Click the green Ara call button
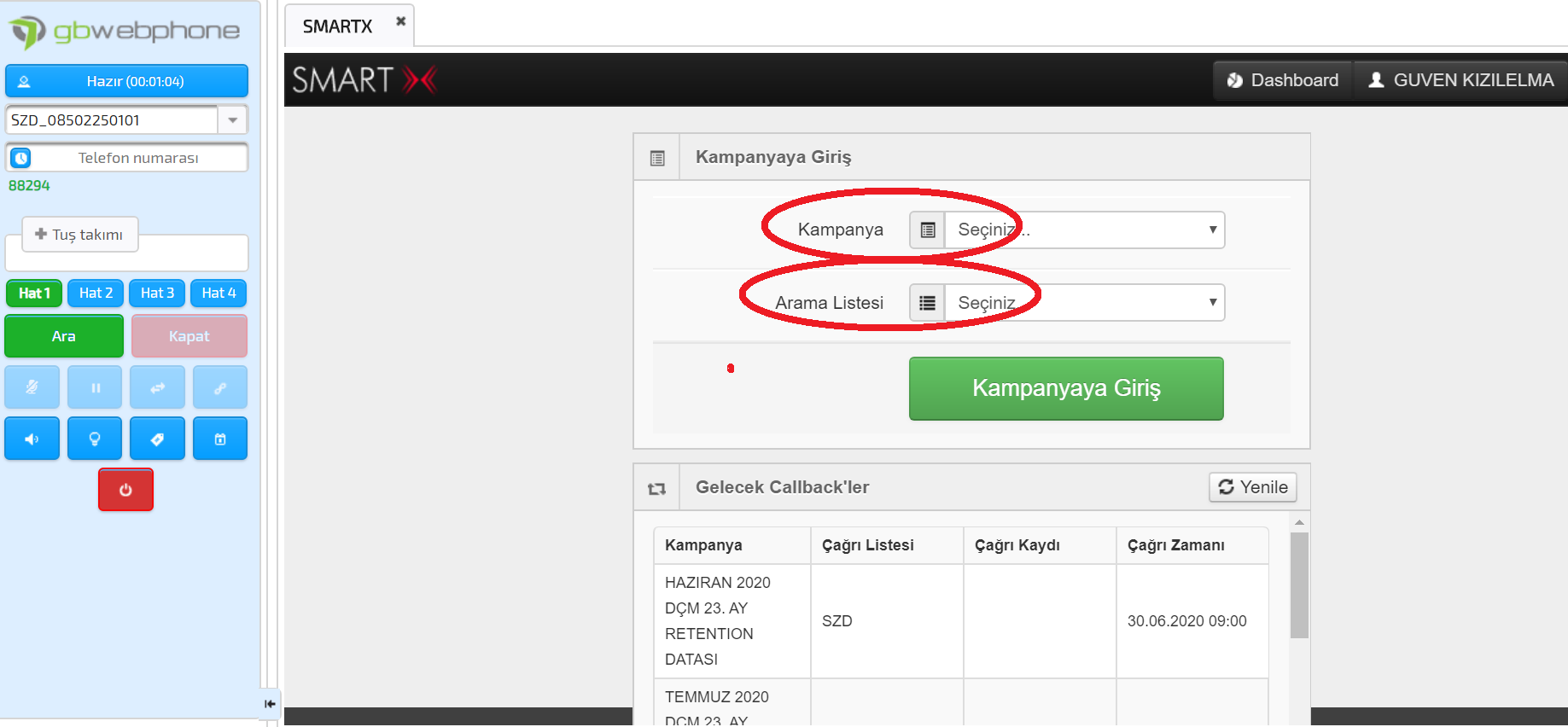 point(64,336)
